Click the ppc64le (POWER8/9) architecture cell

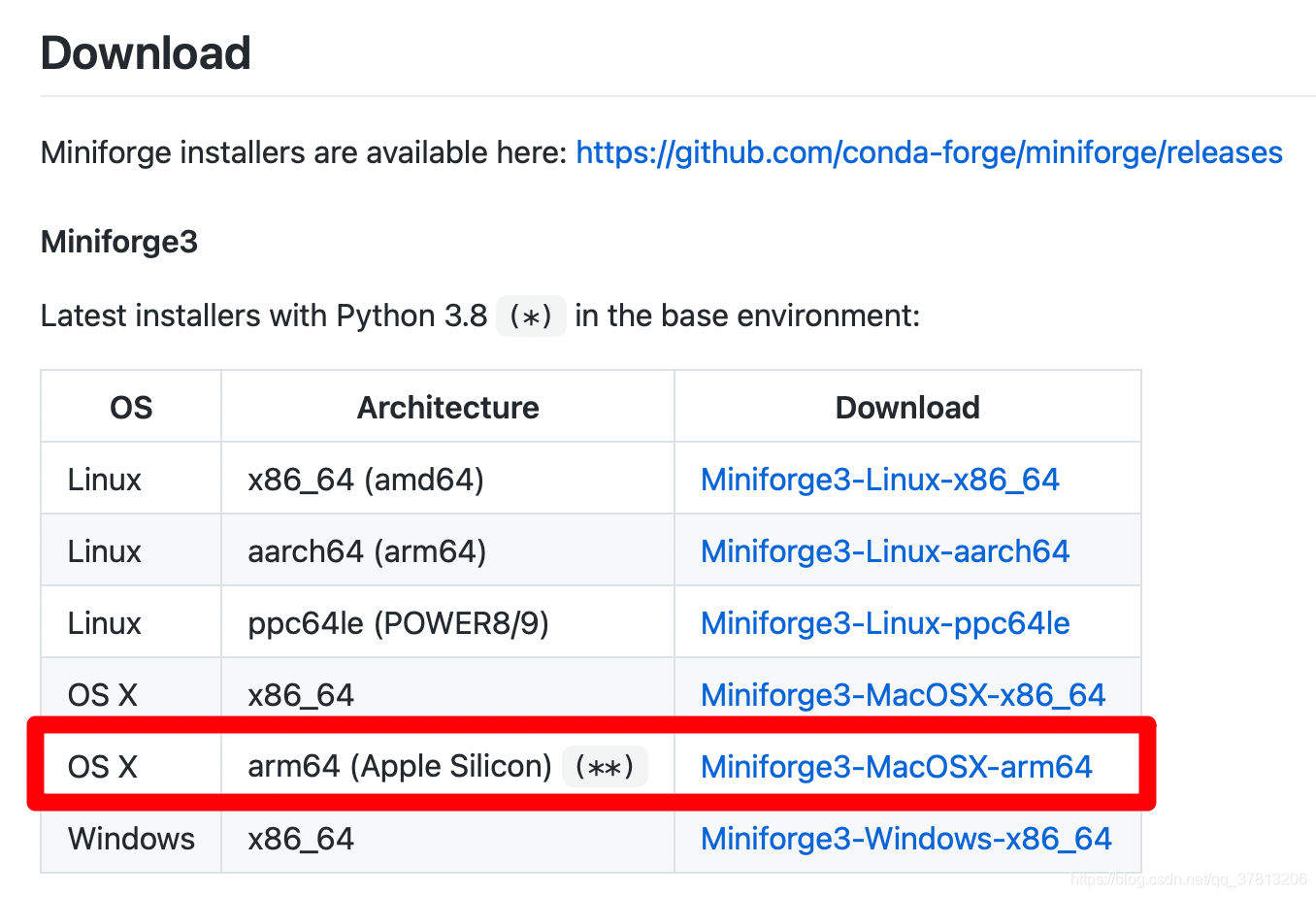[398, 623]
